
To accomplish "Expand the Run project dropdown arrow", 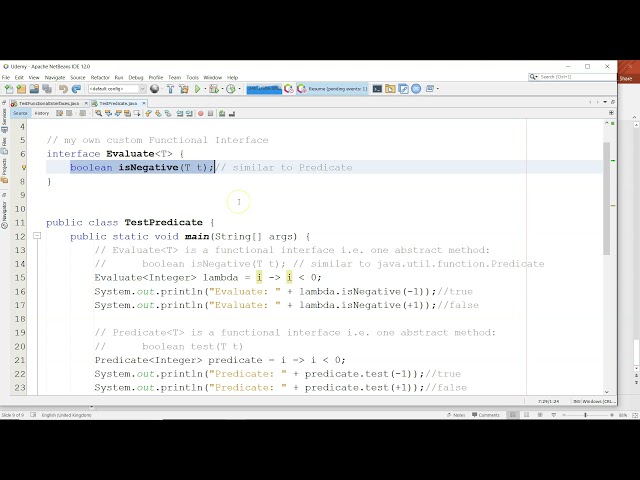I will pos(205,89).
